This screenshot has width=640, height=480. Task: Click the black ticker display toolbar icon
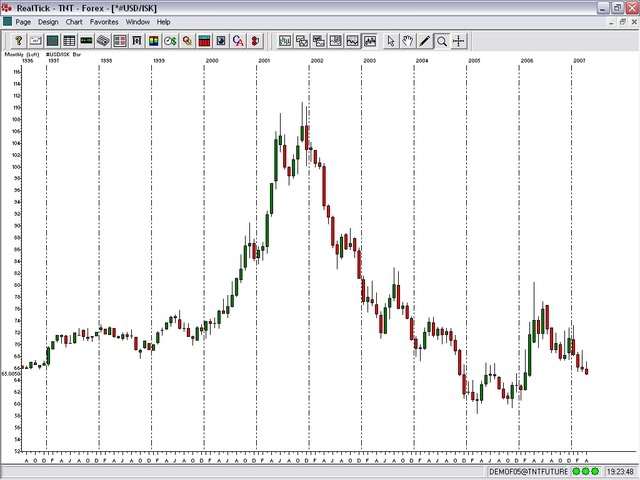86,41
